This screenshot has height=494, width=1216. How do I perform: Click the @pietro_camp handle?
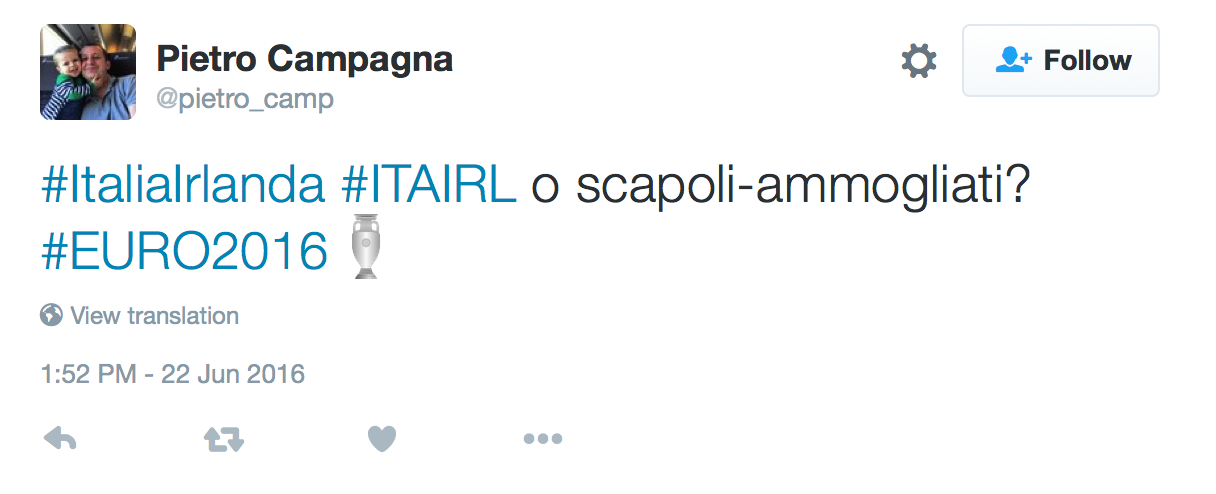point(245,99)
